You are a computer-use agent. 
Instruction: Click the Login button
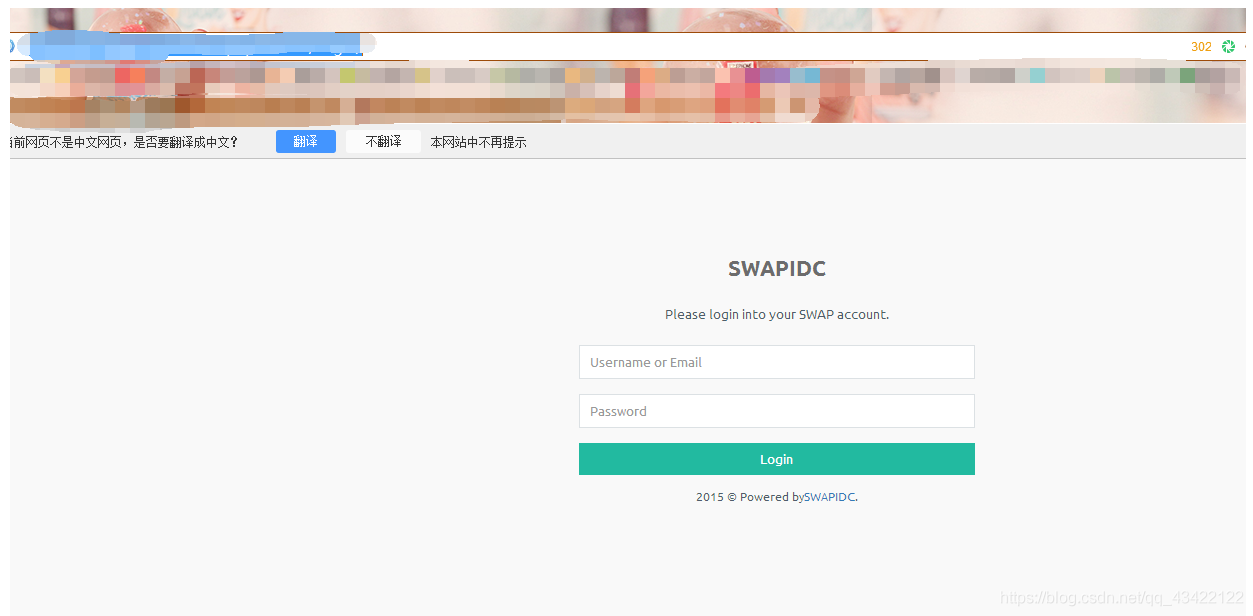[776, 459]
